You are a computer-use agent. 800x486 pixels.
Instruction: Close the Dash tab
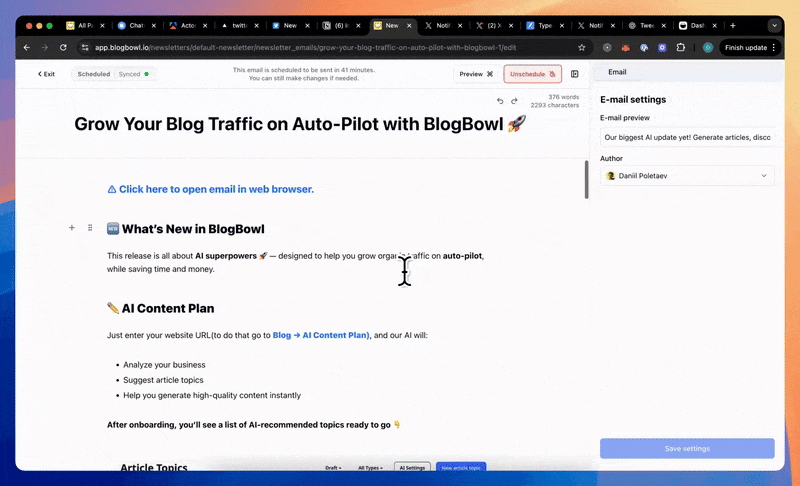714,25
